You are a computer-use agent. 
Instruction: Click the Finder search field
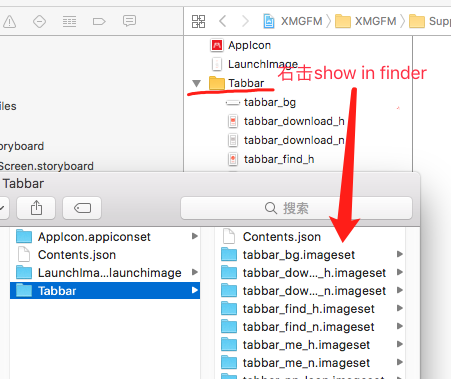click(296, 208)
